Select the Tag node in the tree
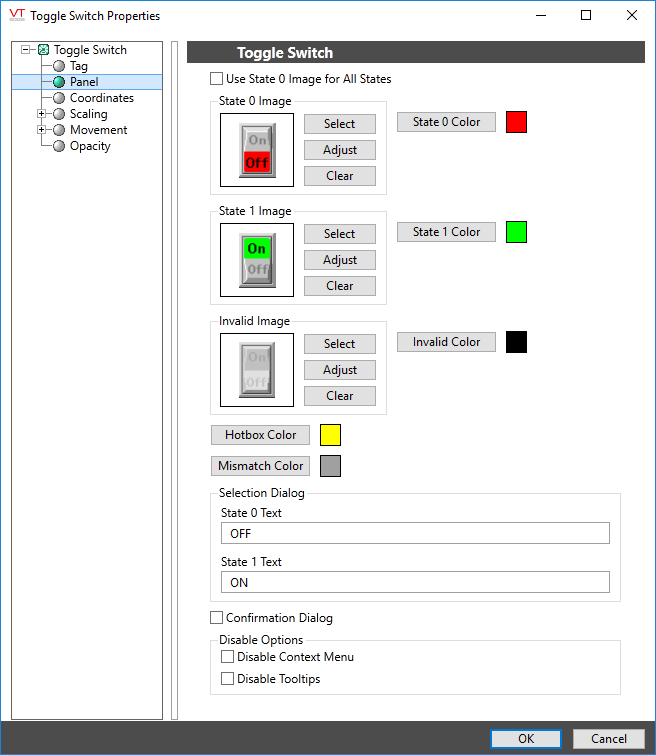Image resolution: width=656 pixels, height=755 pixels. pyautogui.click(x=78, y=66)
